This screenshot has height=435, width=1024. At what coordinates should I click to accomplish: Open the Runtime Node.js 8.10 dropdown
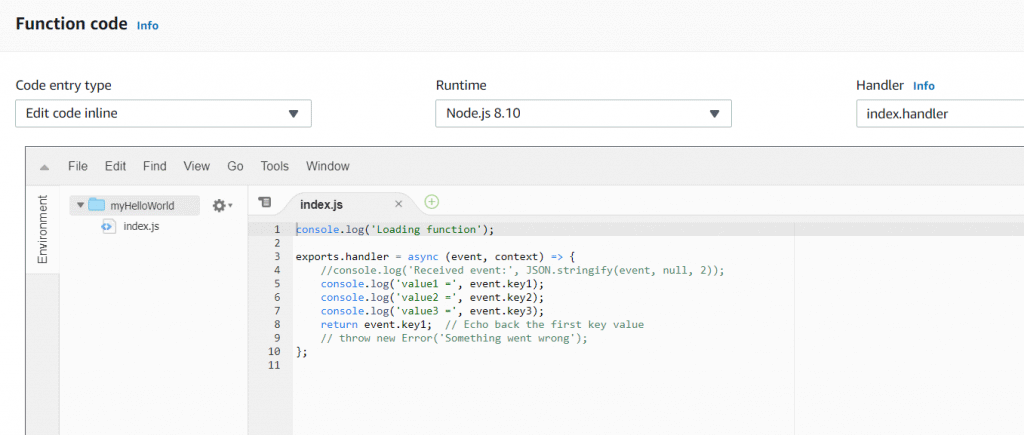583,114
